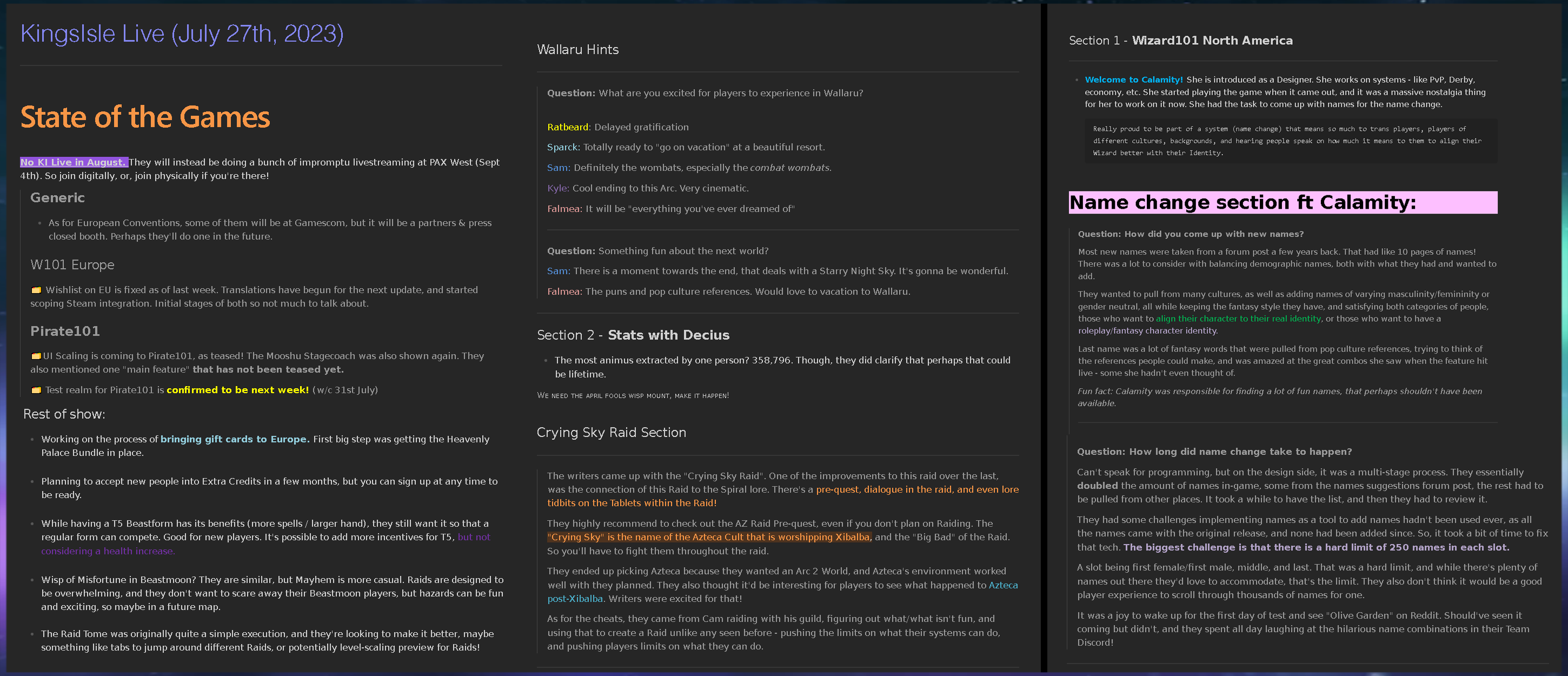Screen dimensions: 1568x676
Task: Click 'Question: What are you excited for players' line
Action: coord(705,92)
